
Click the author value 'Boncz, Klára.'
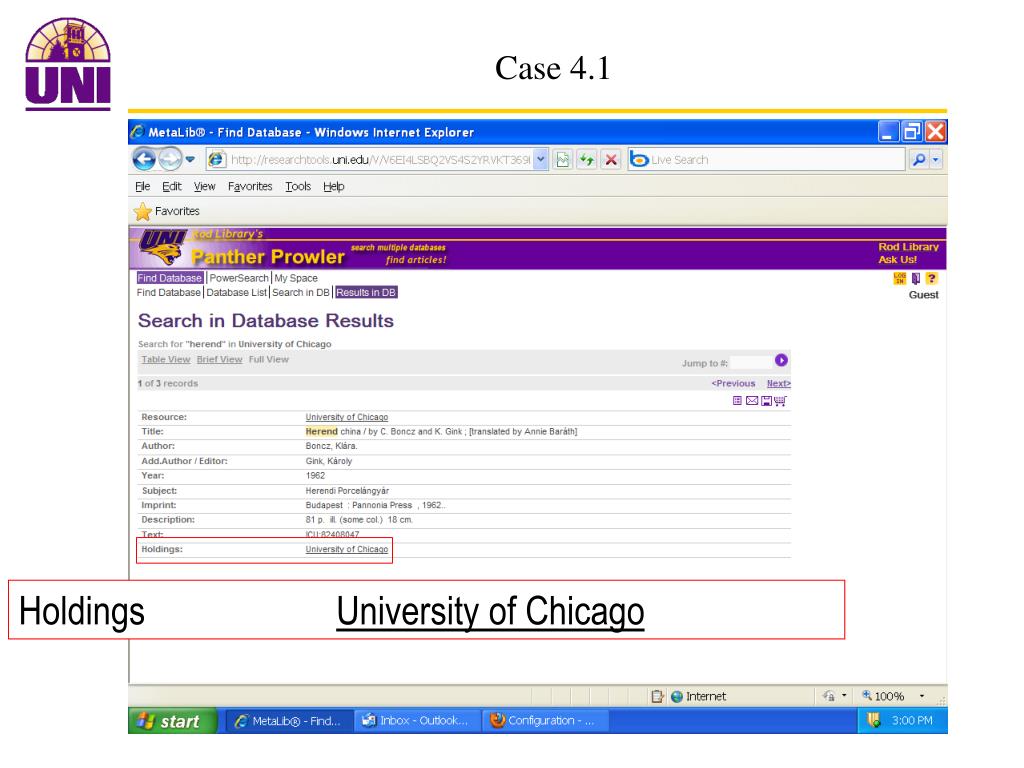tap(331, 446)
